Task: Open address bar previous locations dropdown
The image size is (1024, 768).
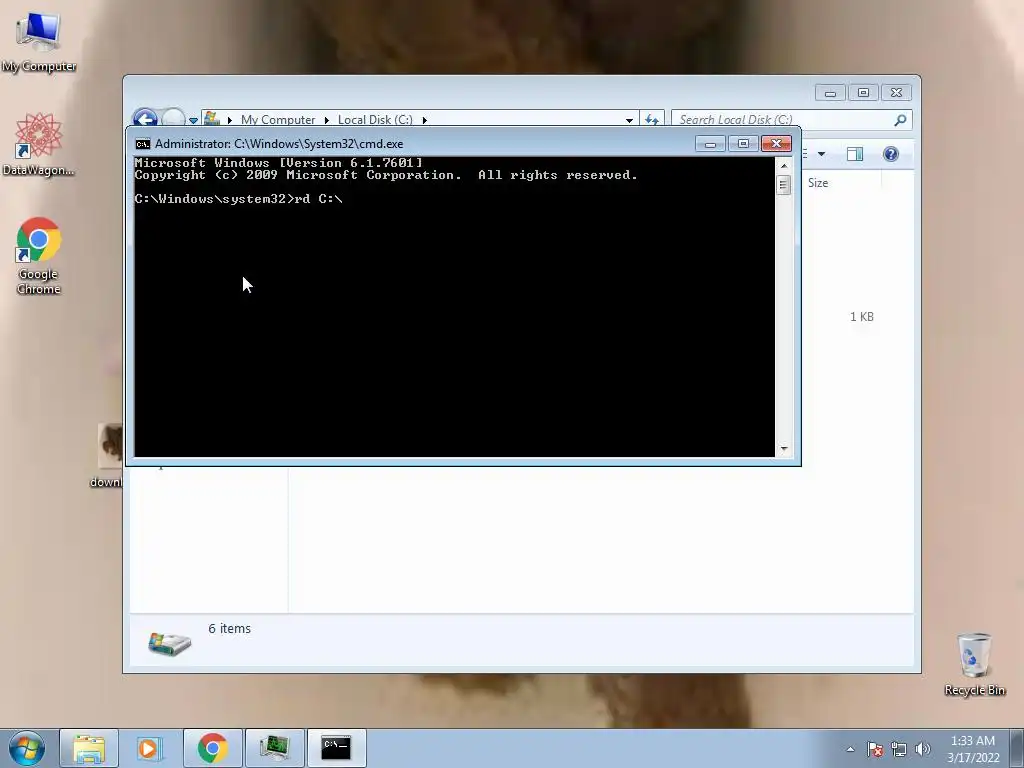Action: click(629, 120)
